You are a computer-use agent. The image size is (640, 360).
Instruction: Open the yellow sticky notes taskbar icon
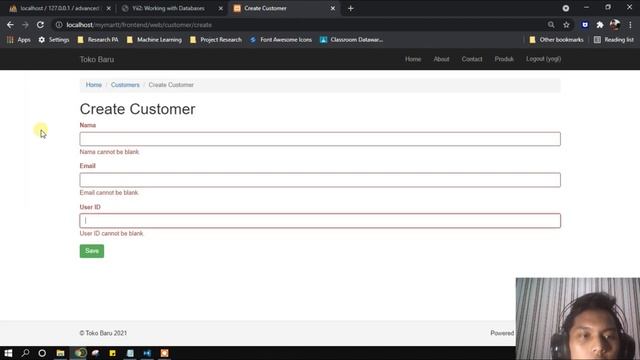(113, 353)
